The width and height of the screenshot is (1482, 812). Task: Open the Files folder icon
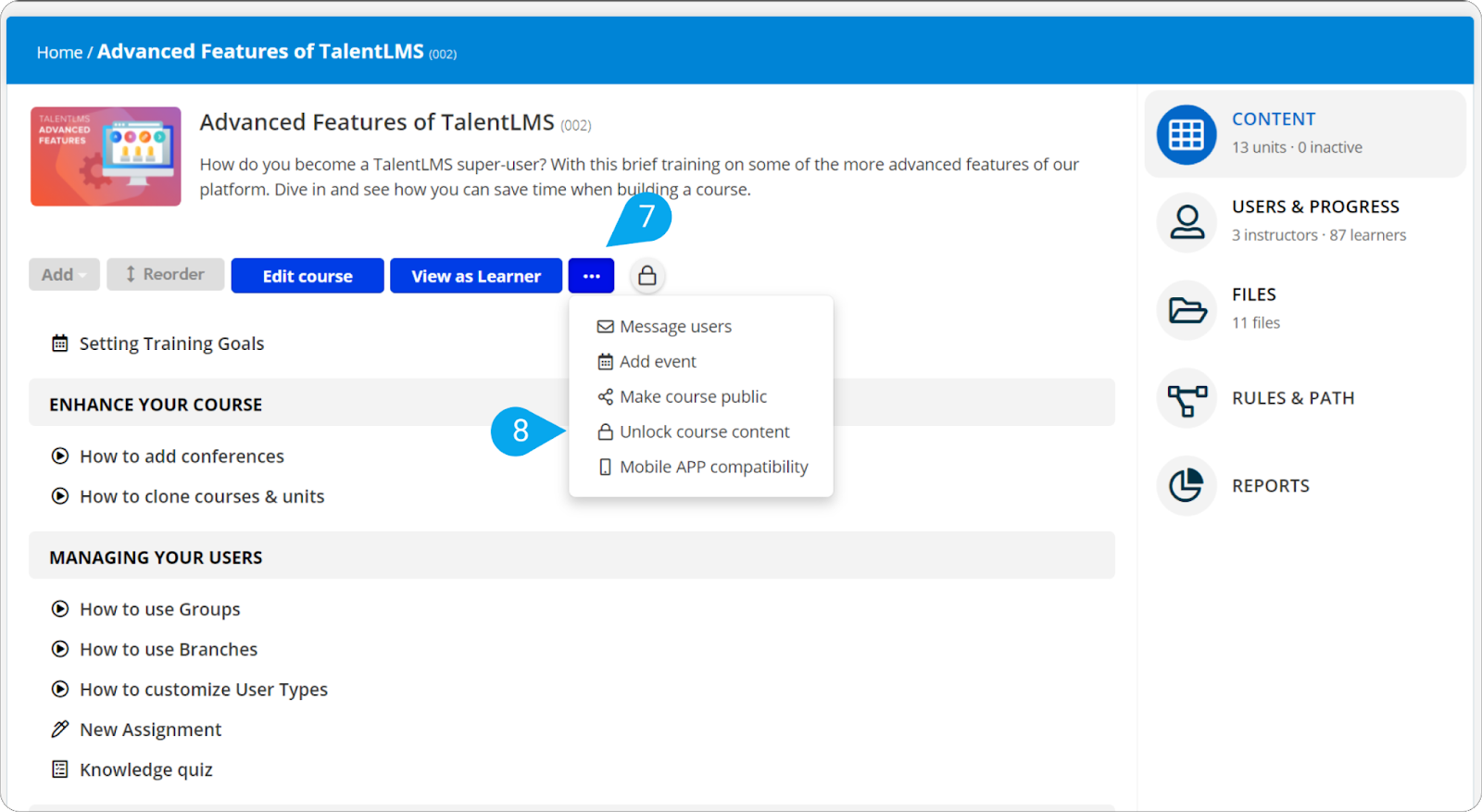point(1186,310)
